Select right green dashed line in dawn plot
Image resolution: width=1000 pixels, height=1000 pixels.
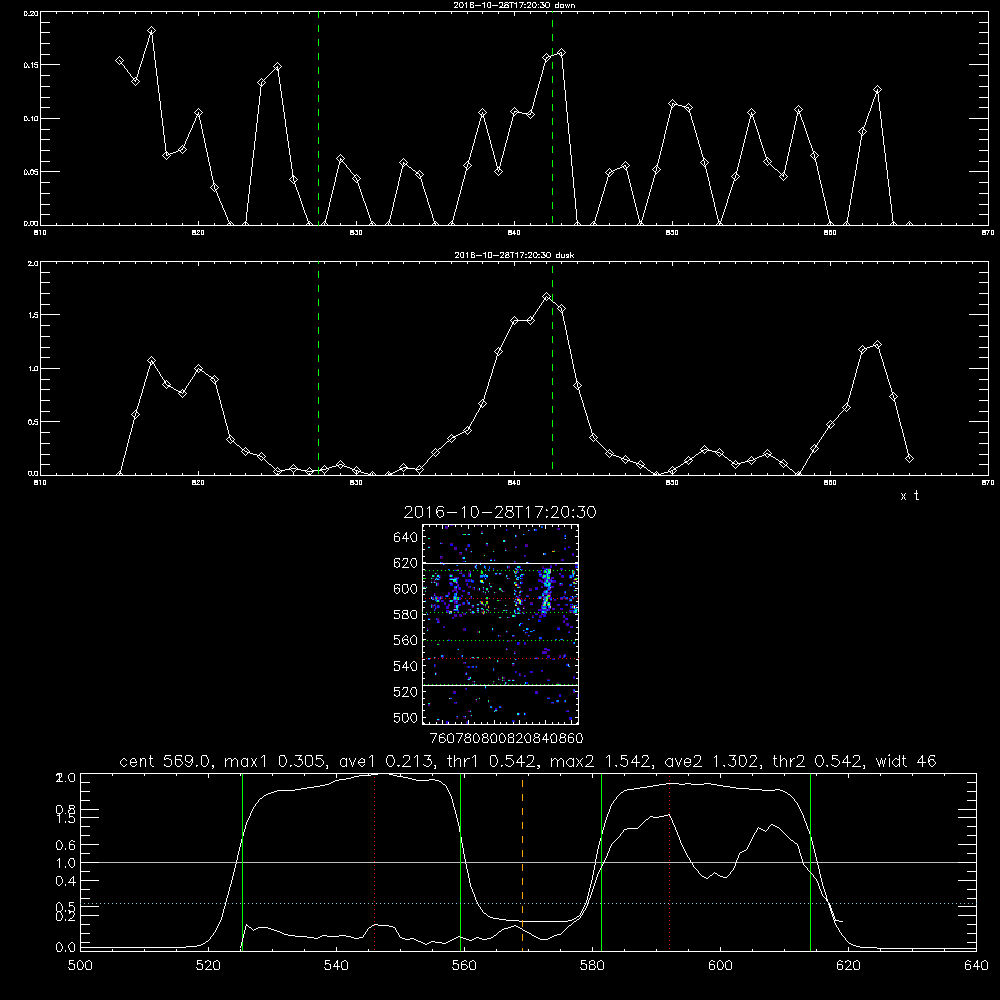552,118
